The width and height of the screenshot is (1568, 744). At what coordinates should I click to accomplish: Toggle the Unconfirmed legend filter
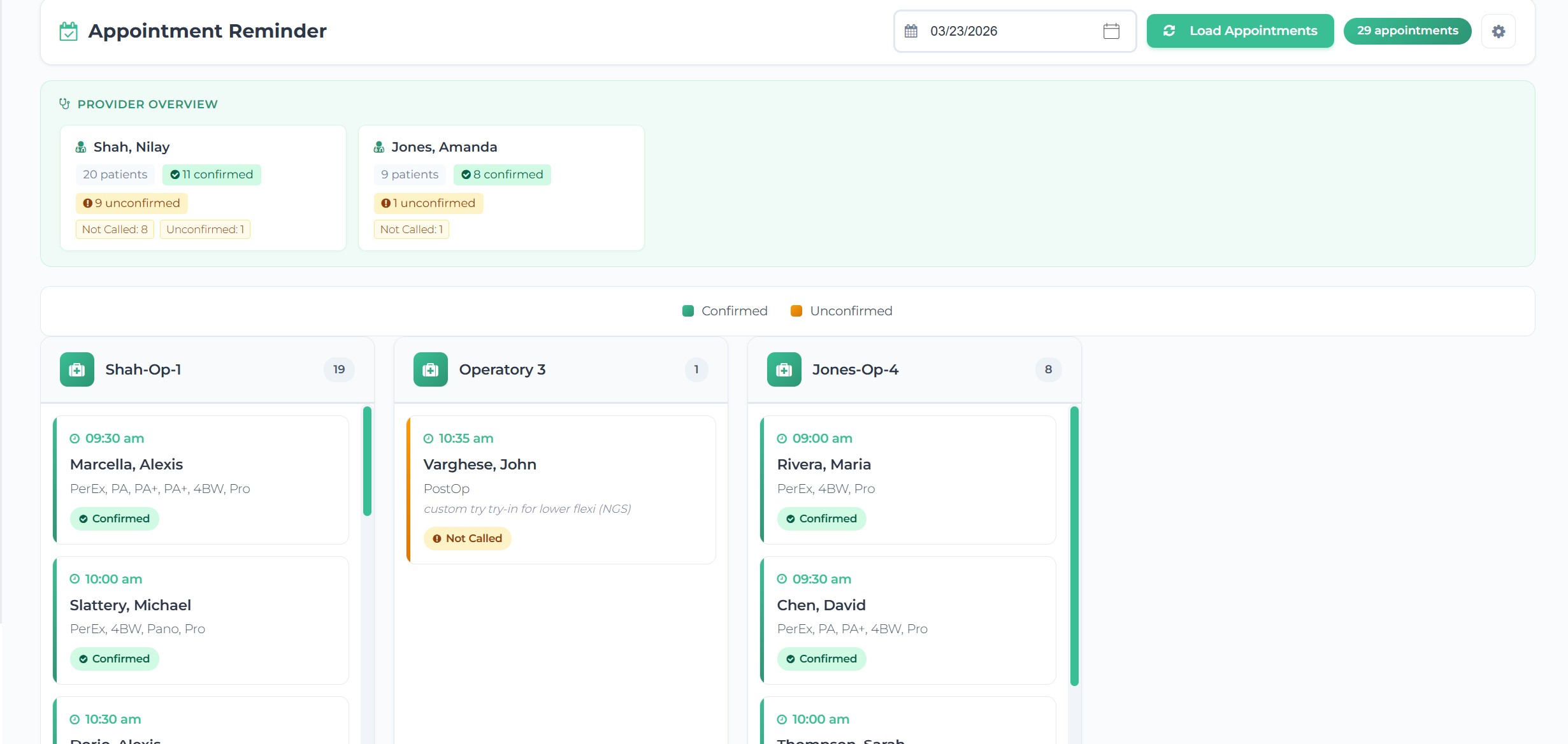tap(842, 311)
